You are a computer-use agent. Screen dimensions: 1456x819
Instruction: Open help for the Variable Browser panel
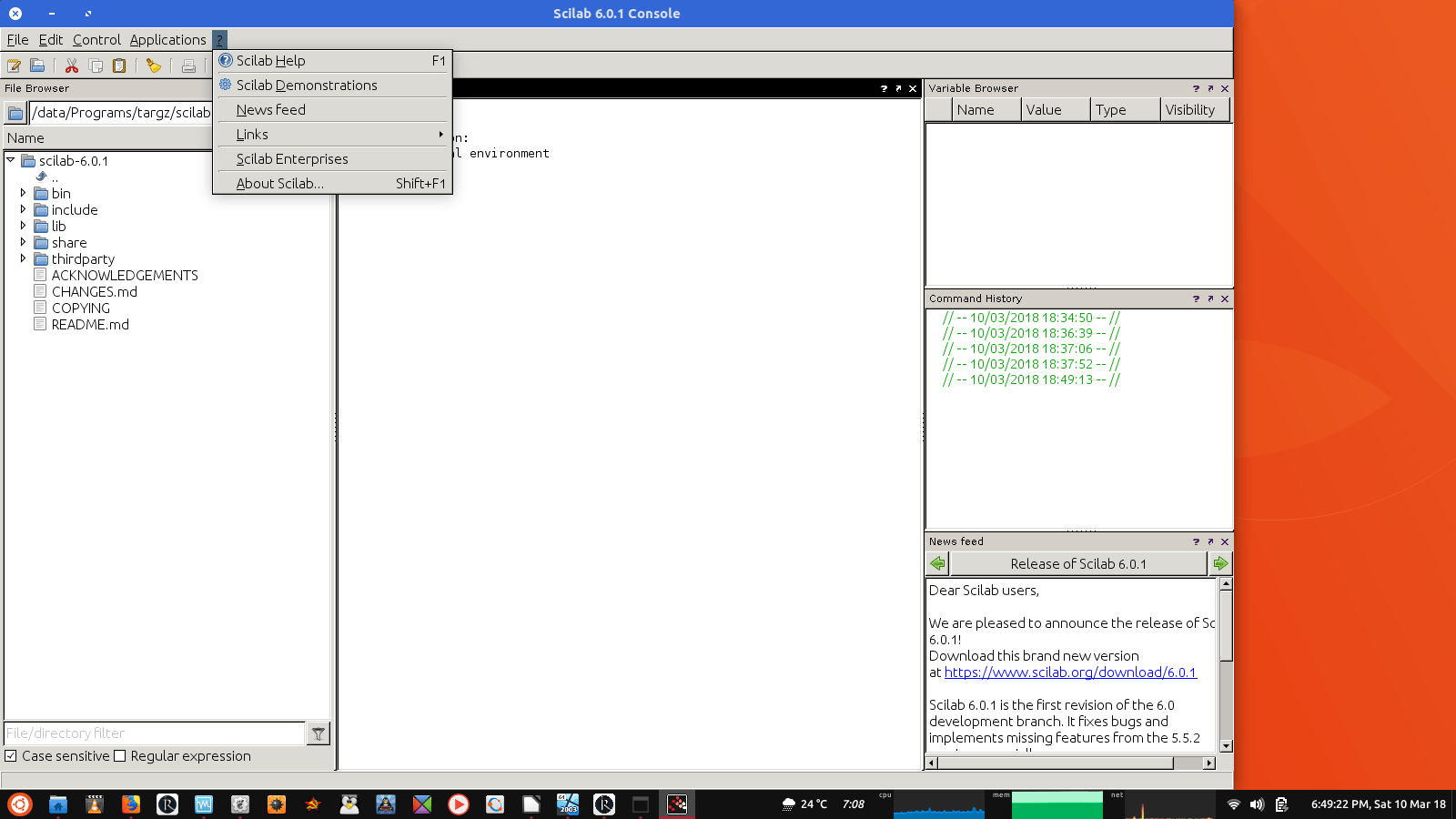point(1196,88)
